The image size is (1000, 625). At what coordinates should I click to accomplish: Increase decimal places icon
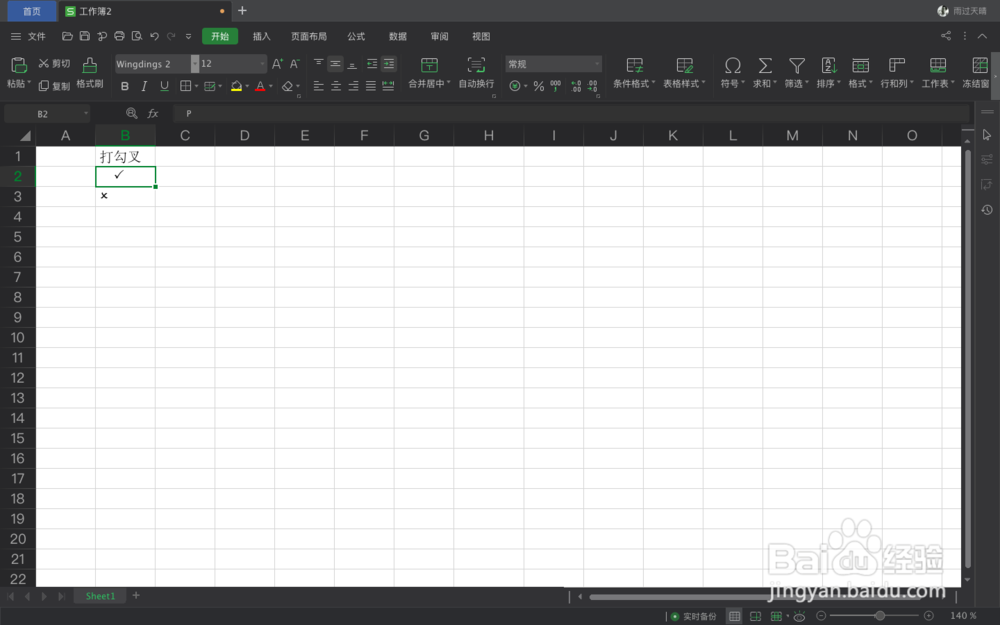pyautogui.click(x=576, y=86)
